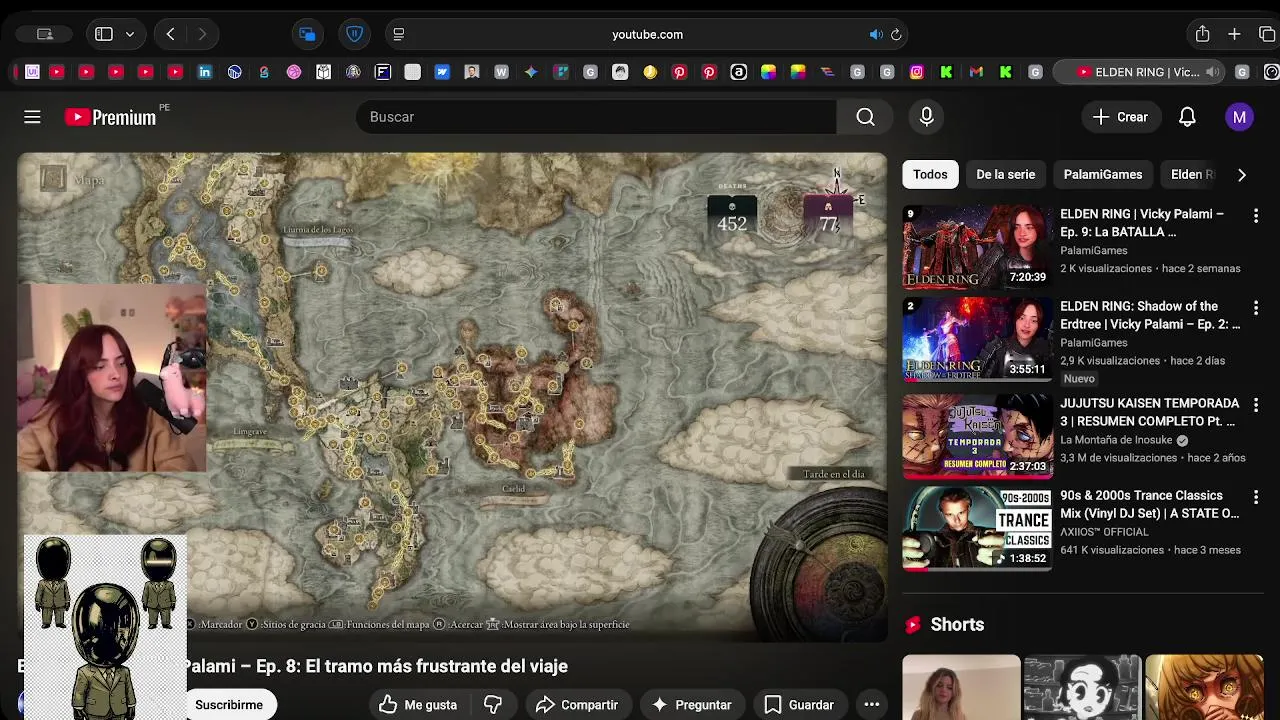
Task: Open the Amazon pinned tab
Action: point(739,72)
